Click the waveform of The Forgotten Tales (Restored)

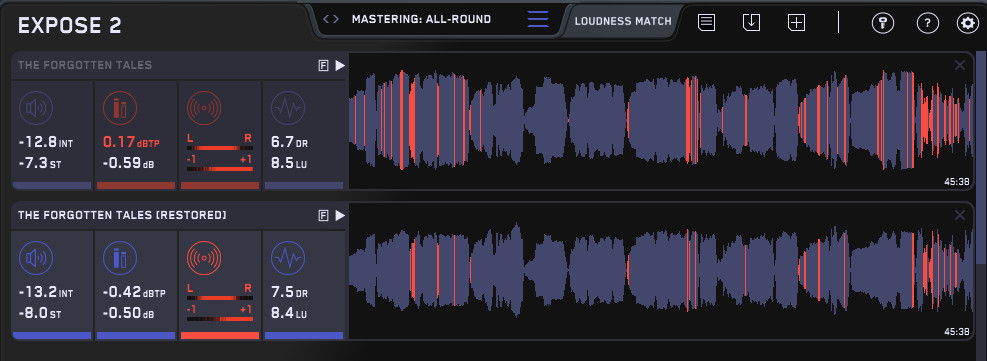(661, 270)
